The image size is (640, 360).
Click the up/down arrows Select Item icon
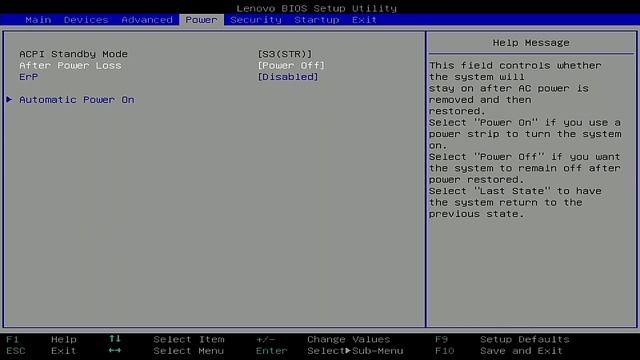pyautogui.click(x=115, y=339)
